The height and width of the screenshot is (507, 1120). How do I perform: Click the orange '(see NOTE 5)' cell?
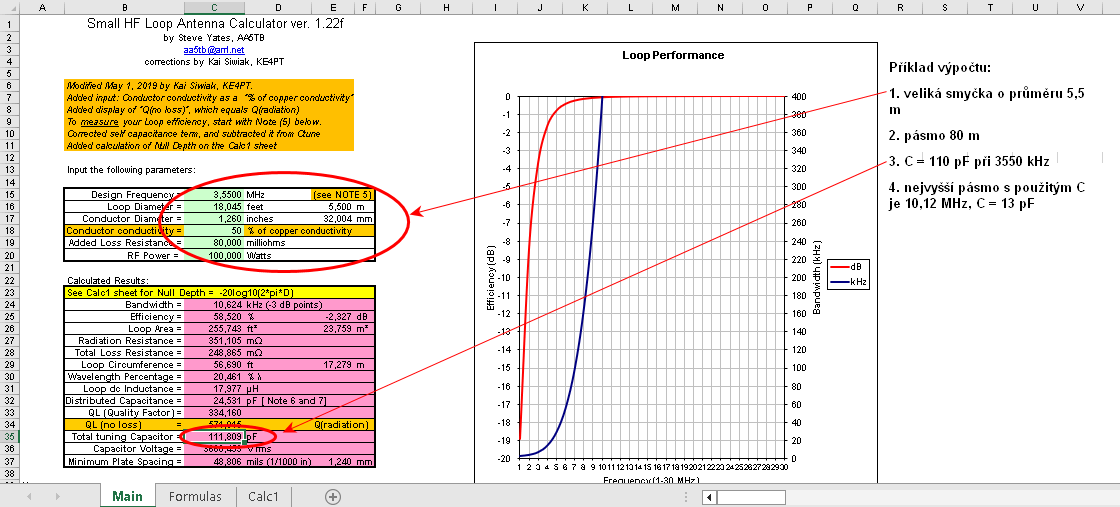point(341,194)
